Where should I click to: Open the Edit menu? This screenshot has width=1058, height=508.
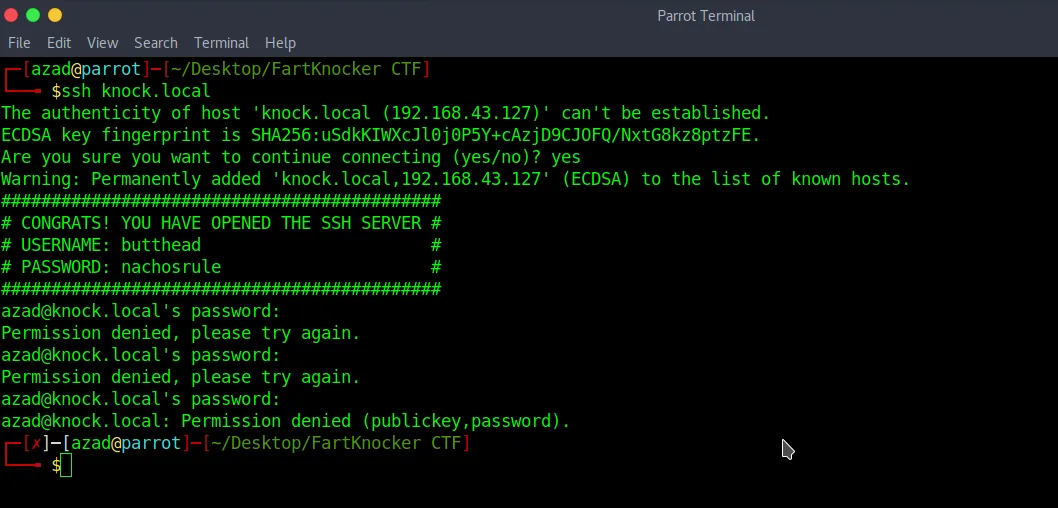point(59,43)
